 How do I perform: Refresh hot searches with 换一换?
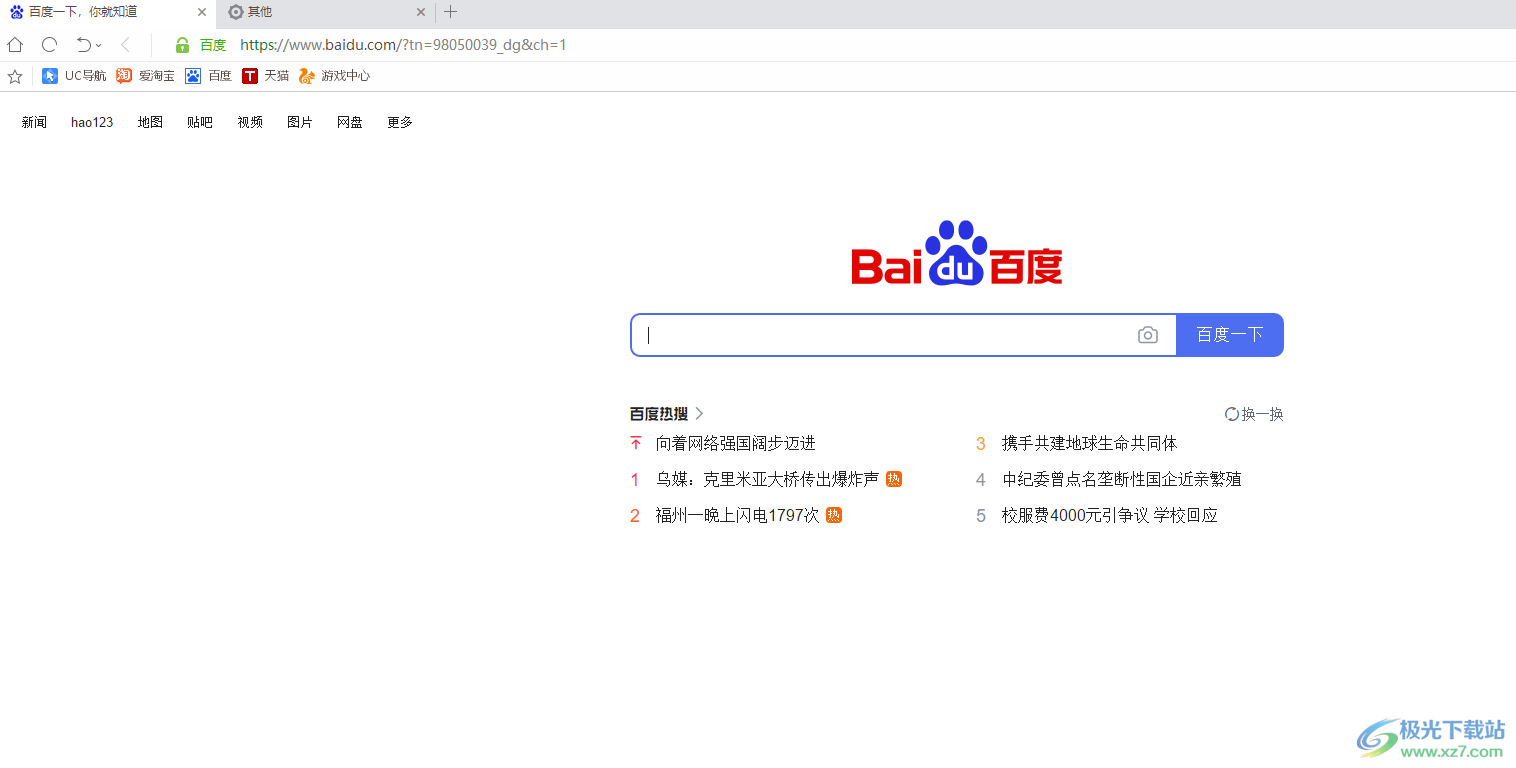pos(1254,414)
